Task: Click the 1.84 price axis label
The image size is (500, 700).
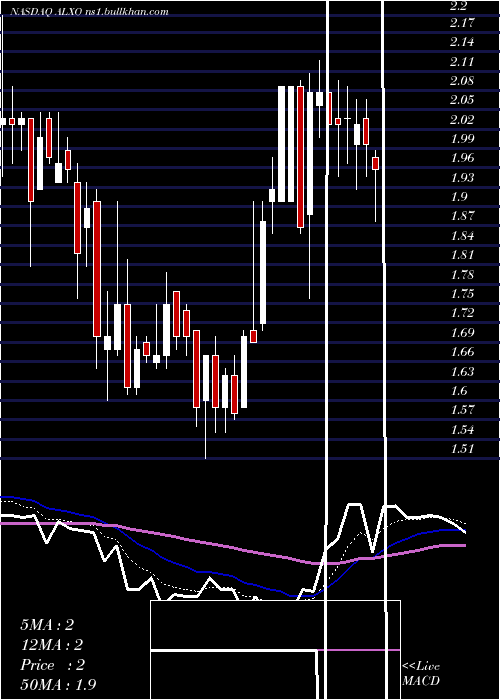Action: click(462, 236)
